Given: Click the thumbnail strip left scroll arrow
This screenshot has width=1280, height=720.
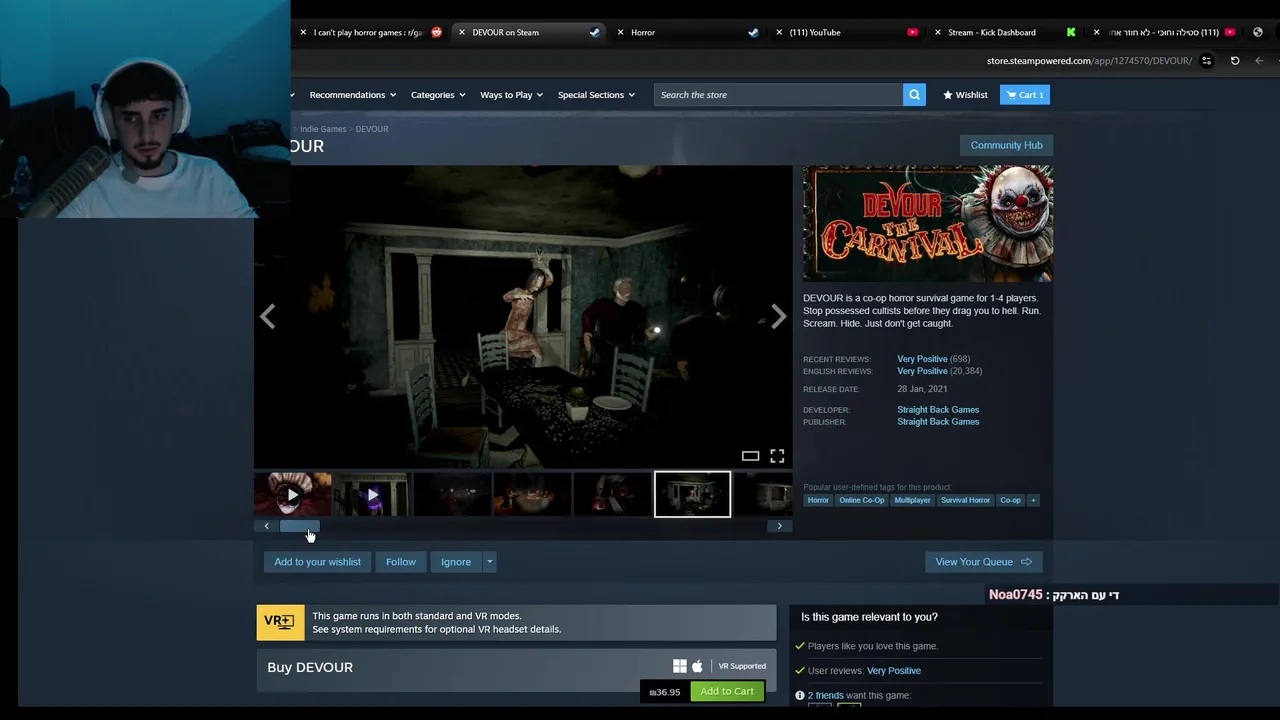Looking at the screenshot, I should tap(266, 526).
